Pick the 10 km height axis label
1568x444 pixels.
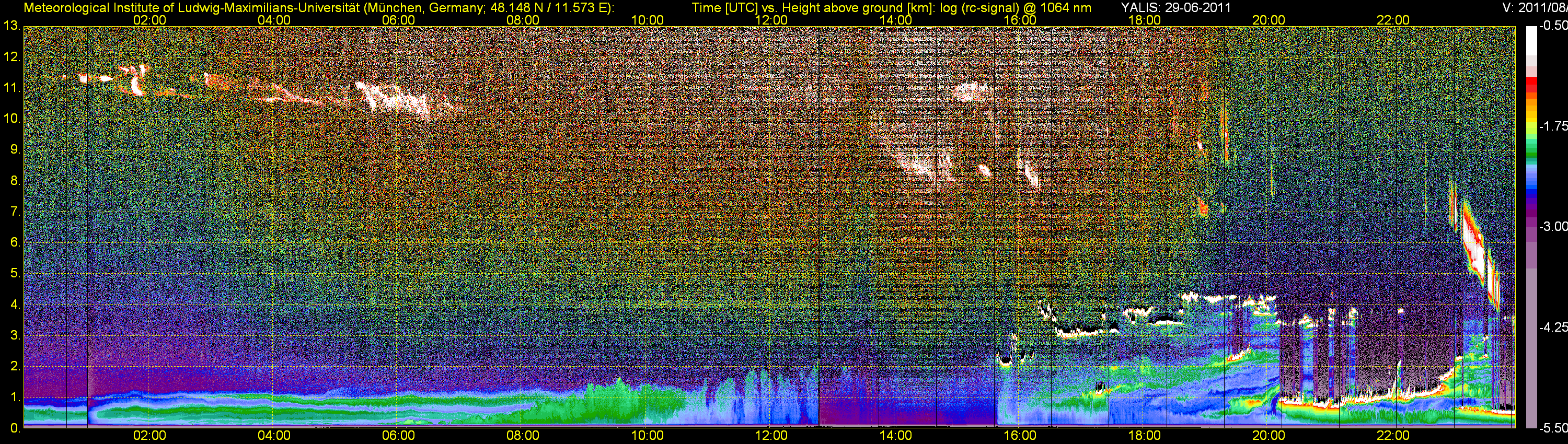[11, 119]
